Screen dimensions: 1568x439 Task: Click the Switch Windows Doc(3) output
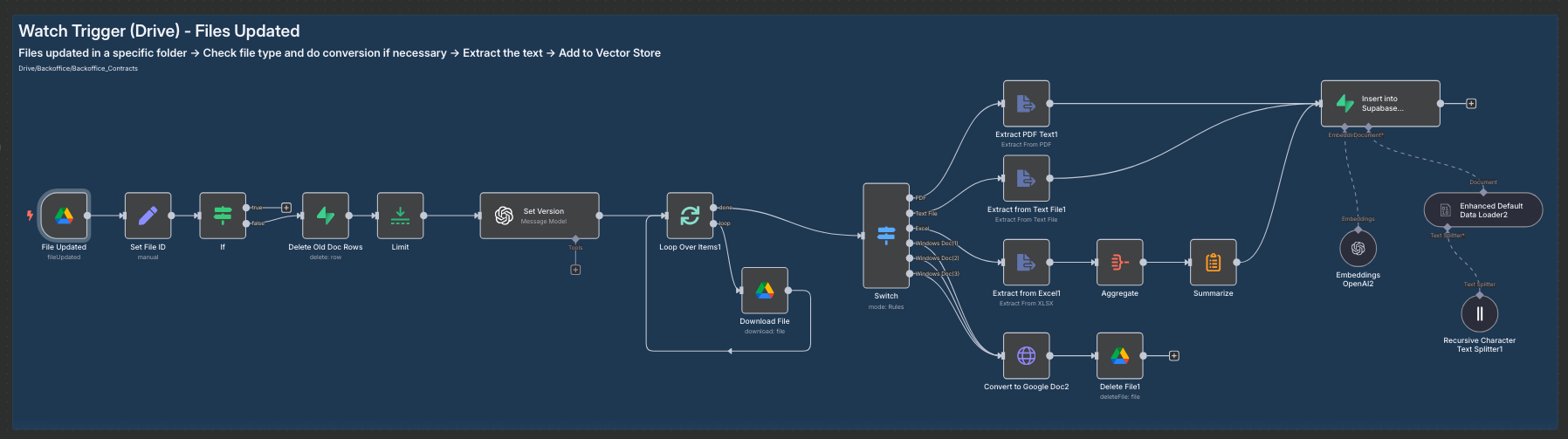coord(910,274)
